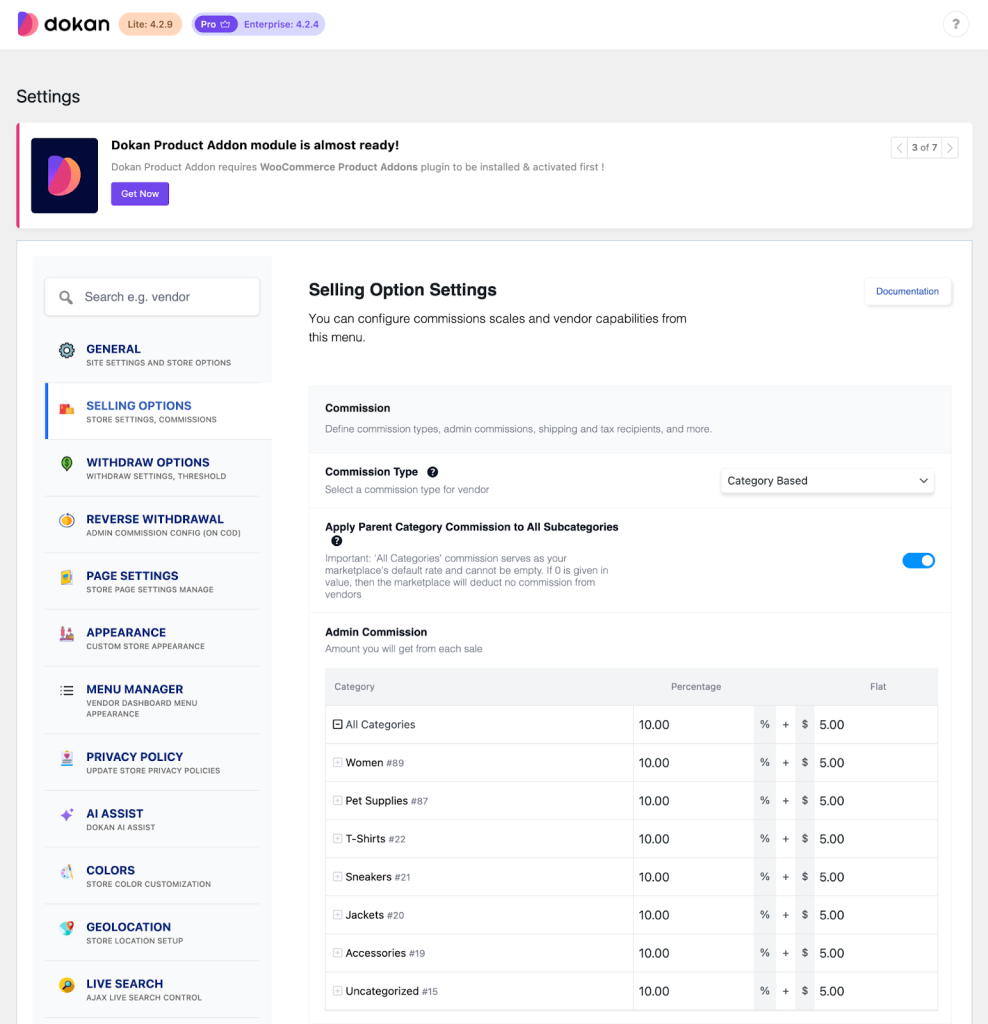Viewport: 988px width, 1024px height.
Task: Focus the Search e.g. vendor field
Action: coord(152,297)
